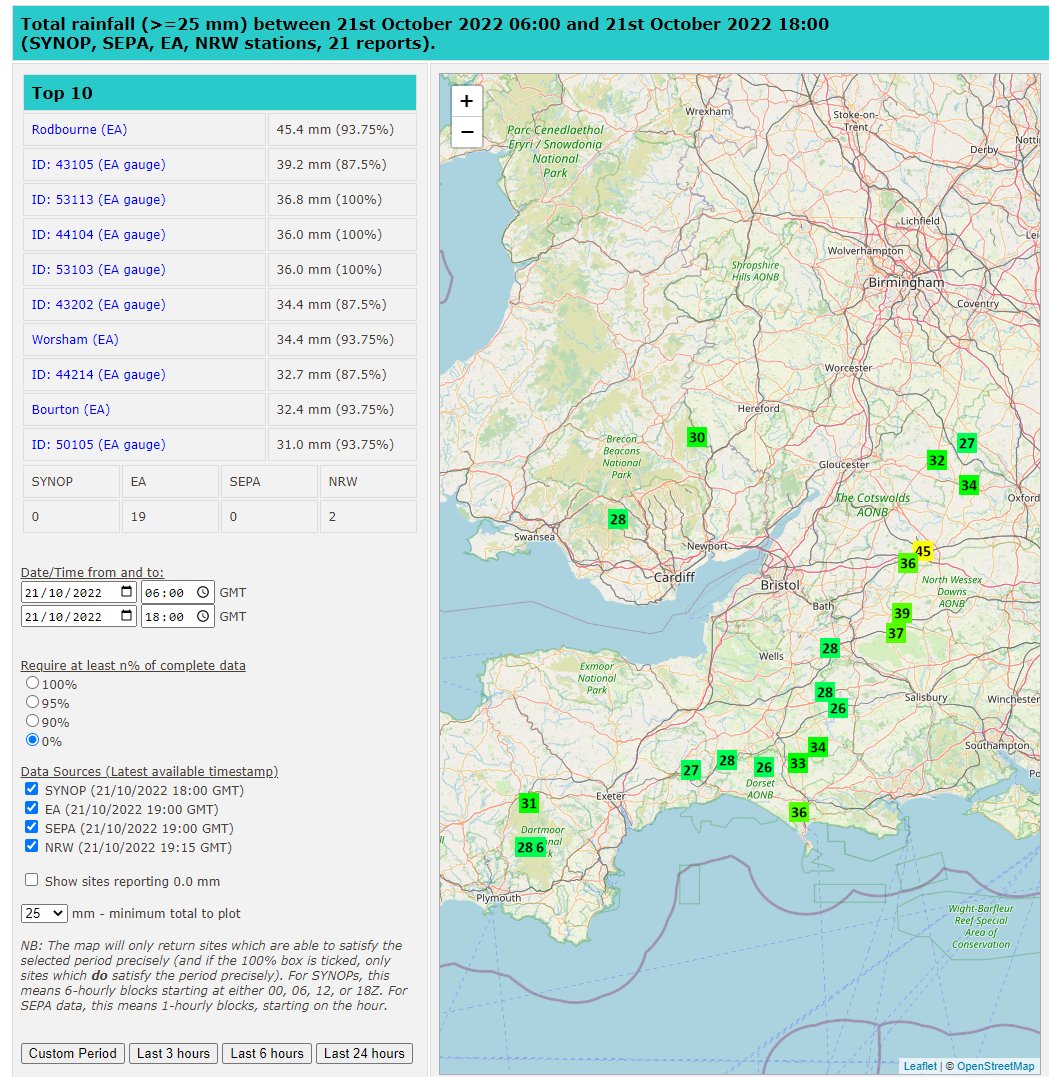Screen dimensions: 1049x1077
Task: Select the 90% complete data option
Action: [32, 721]
